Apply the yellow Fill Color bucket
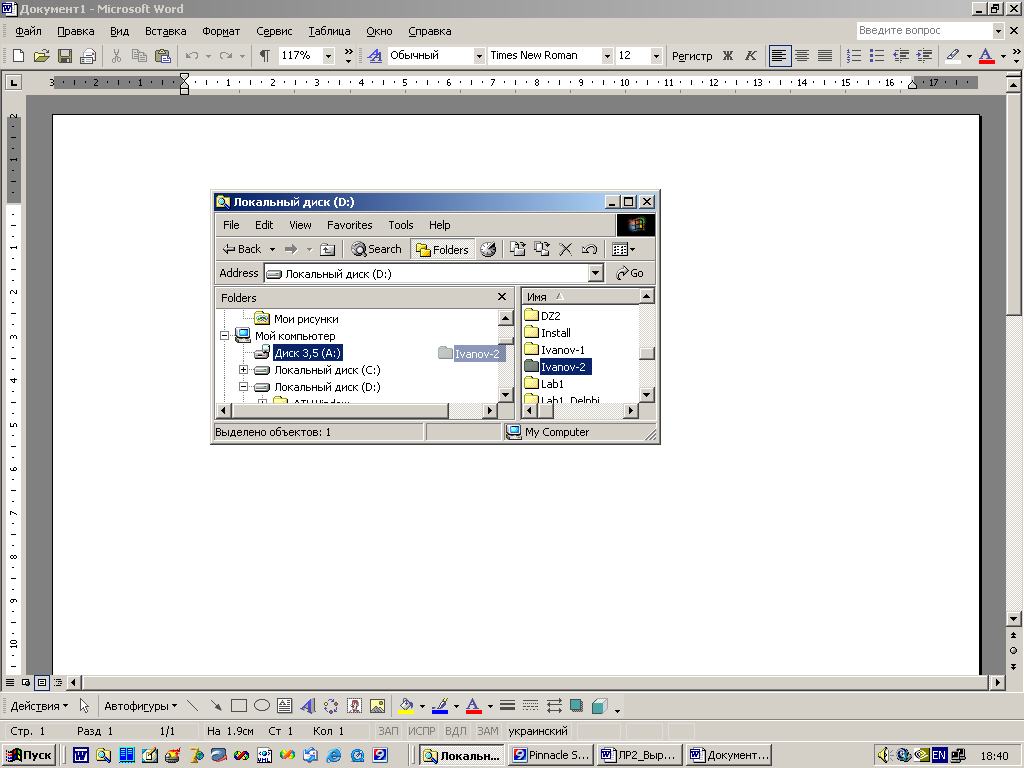The height and width of the screenshot is (768, 1024). 406,706
